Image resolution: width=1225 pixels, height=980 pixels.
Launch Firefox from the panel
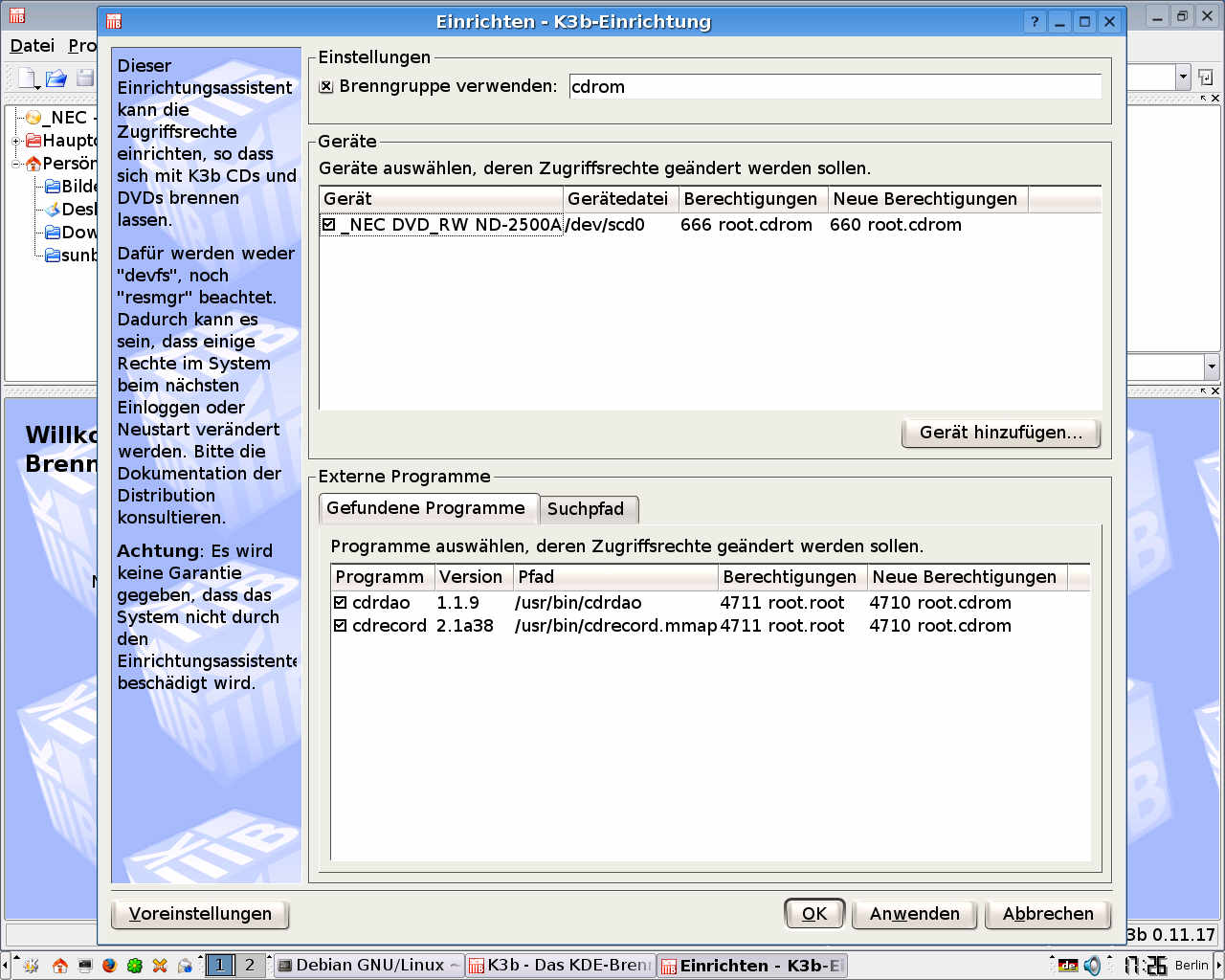click(109, 966)
